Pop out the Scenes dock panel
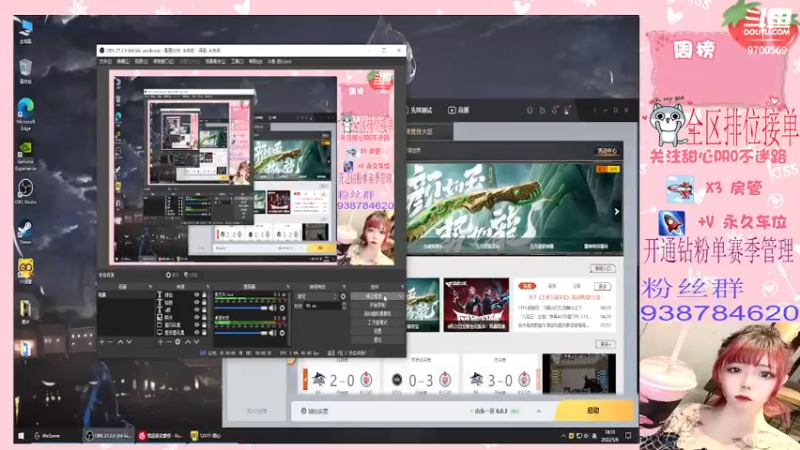Screen dimensions: 800x450 click(150, 287)
